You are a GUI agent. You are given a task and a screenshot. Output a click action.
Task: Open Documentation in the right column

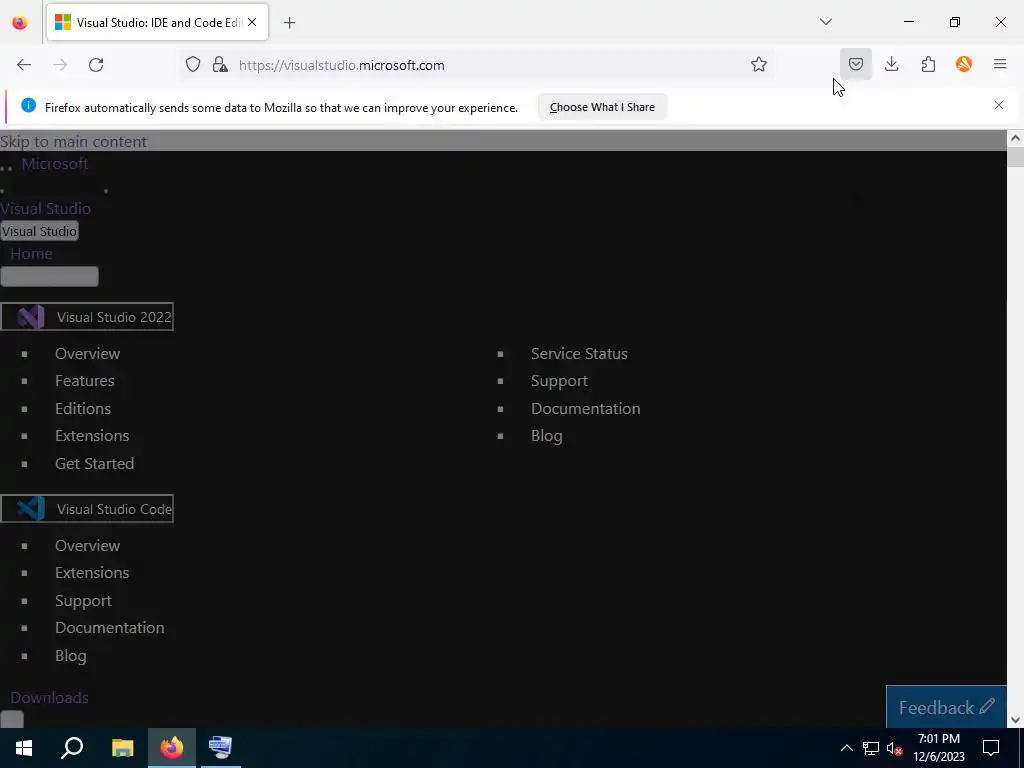click(x=586, y=408)
